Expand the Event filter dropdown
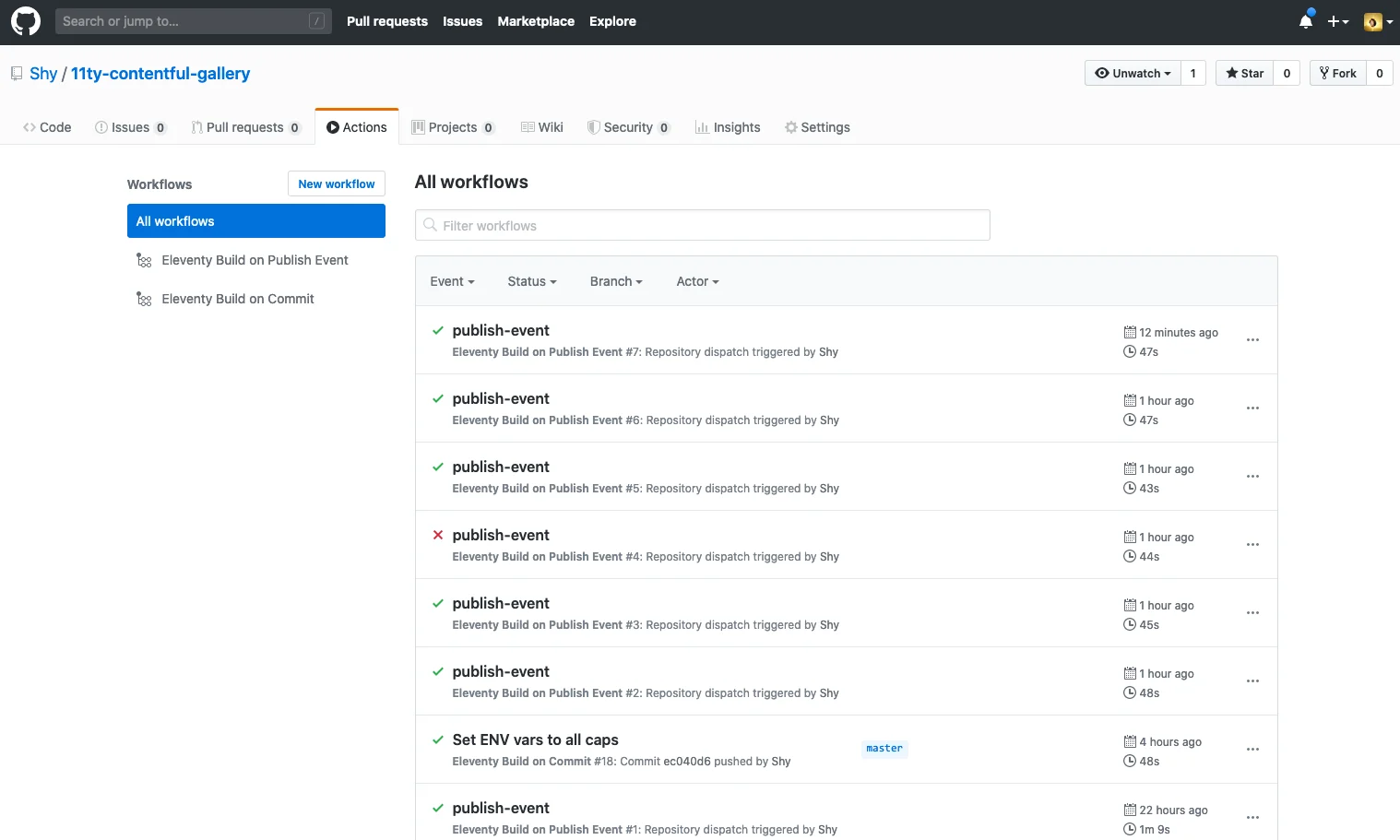Screen dimensions: 1400x840 (452, 281)
